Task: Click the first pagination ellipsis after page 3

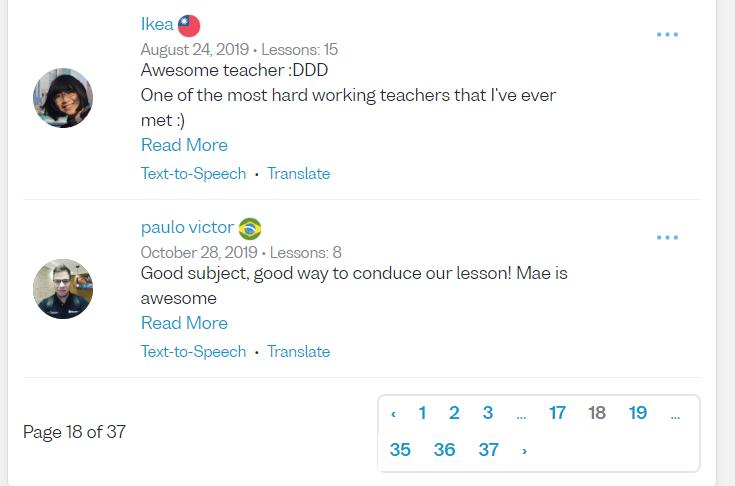Action: [x=521, y=414]
